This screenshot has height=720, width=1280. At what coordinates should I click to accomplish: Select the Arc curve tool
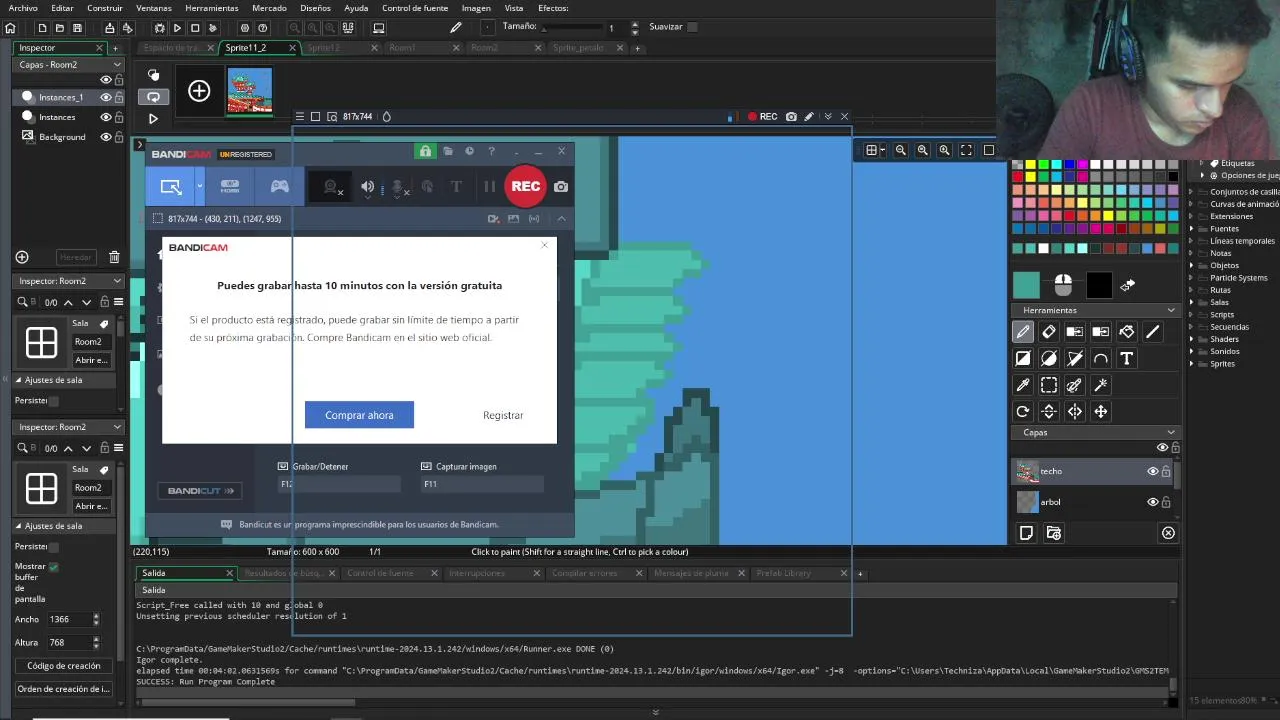(1101, 358)
